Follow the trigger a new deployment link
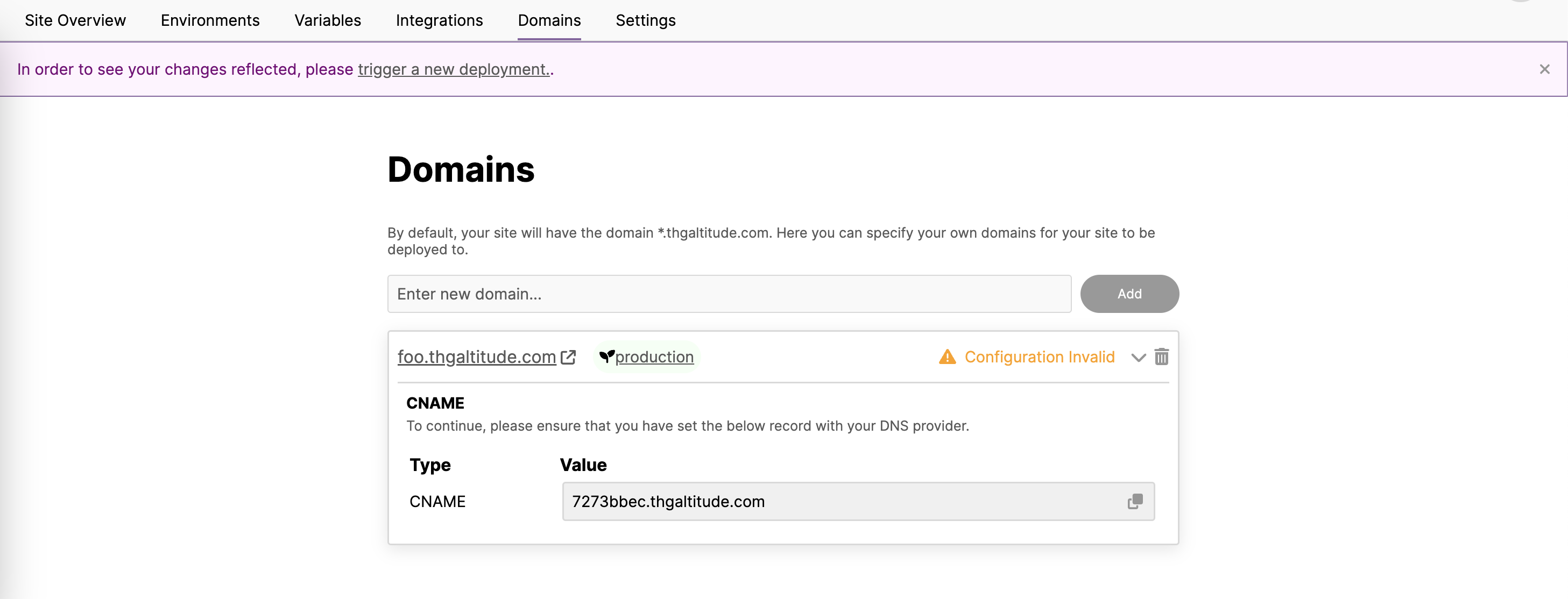Screen dimensions: 1568x599 454,69
